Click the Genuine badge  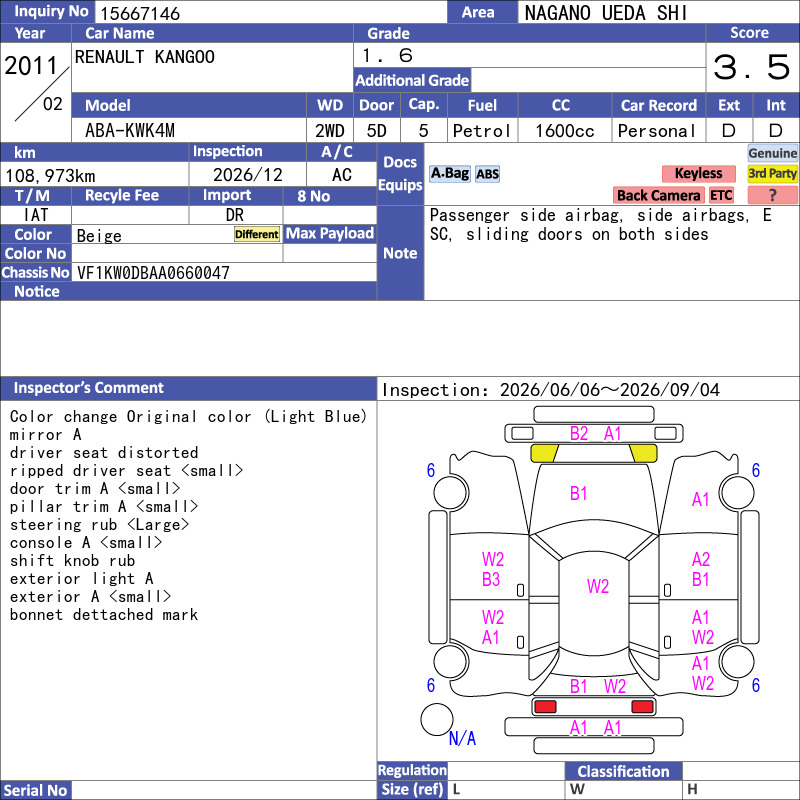(x=772, y=153)
